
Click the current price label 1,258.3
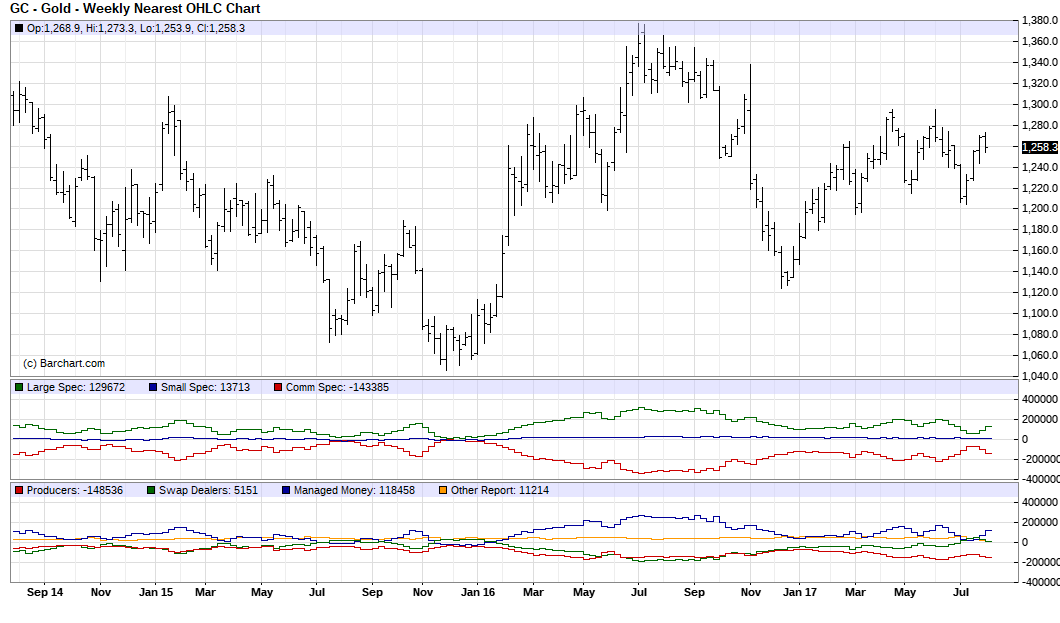pyautogui.click(x=1040, y=147)
